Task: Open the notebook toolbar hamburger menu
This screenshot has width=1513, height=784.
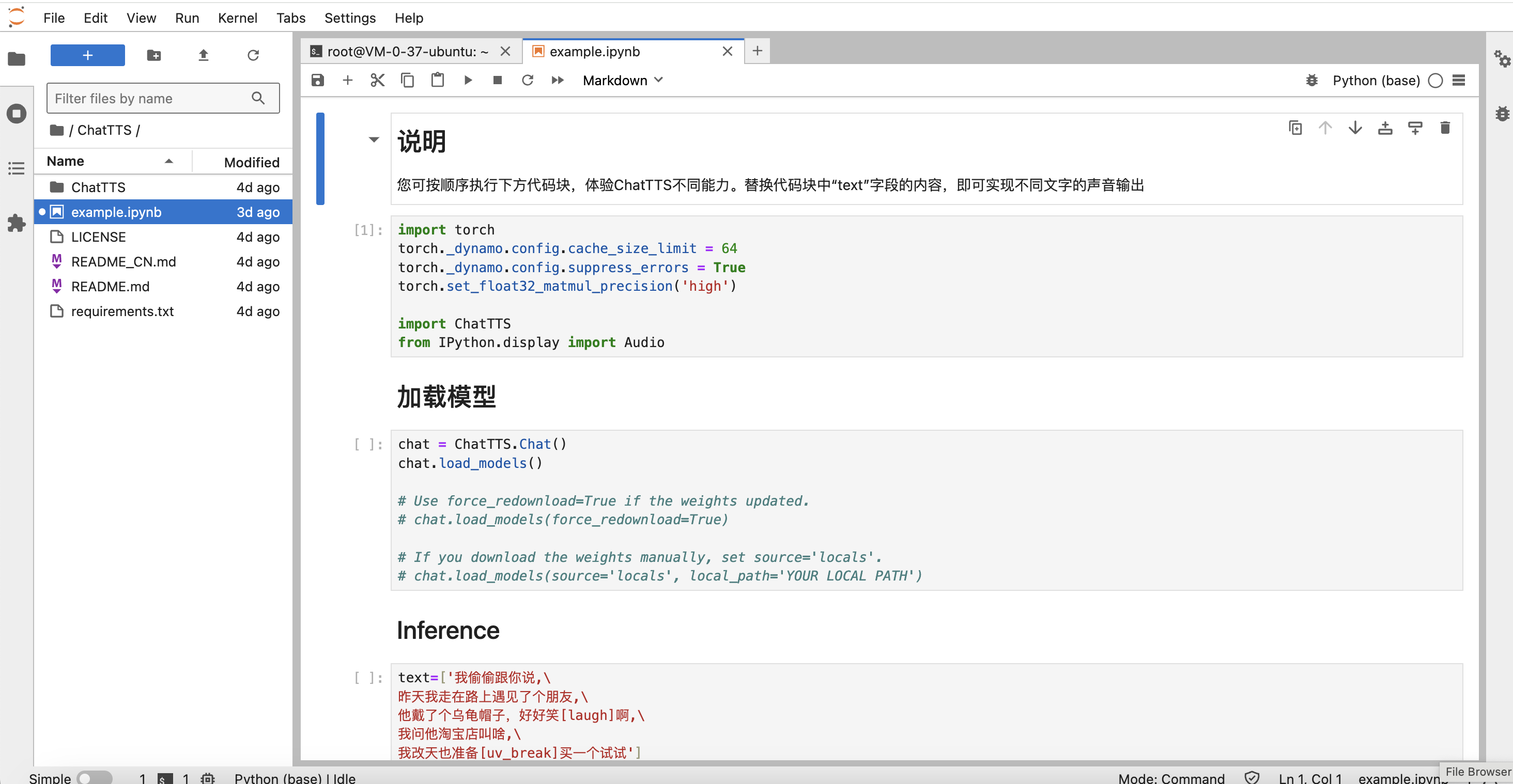Action: [x=1459, y=81]
